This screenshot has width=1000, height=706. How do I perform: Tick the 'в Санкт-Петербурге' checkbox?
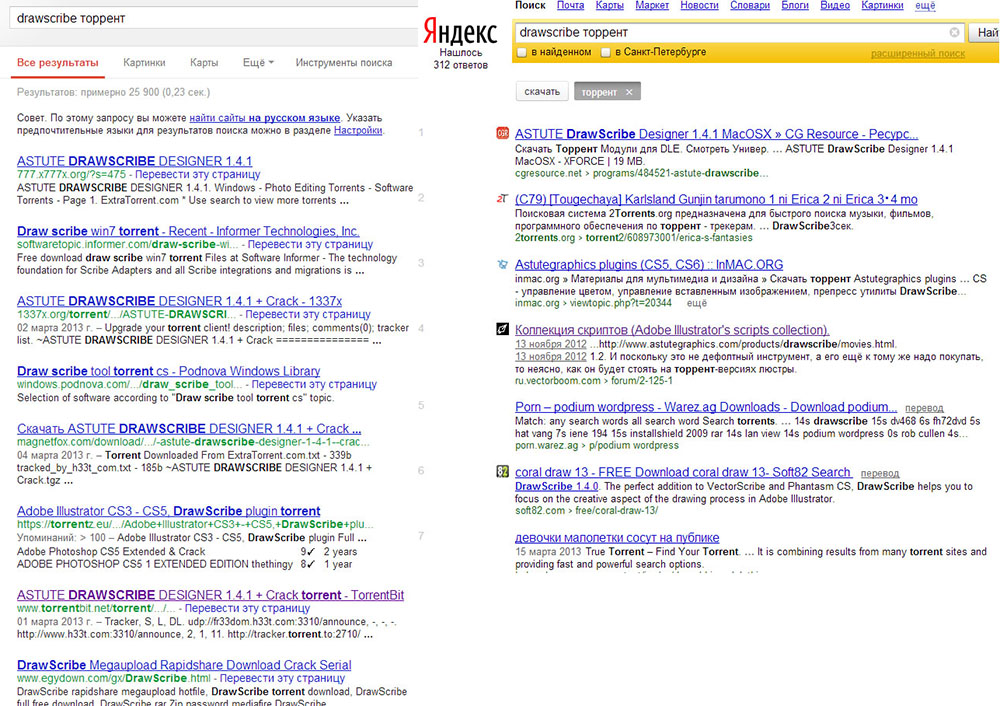(x=606, y=52)
